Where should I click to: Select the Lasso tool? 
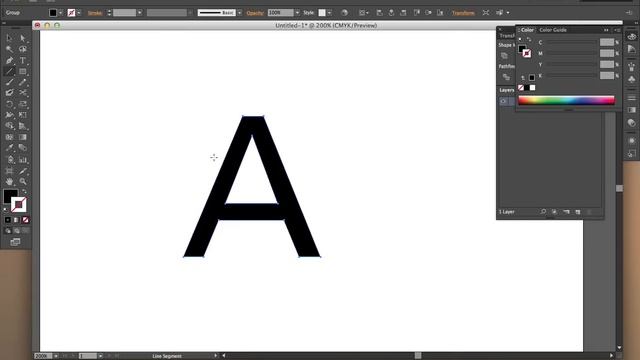click(x=22, y=49)
